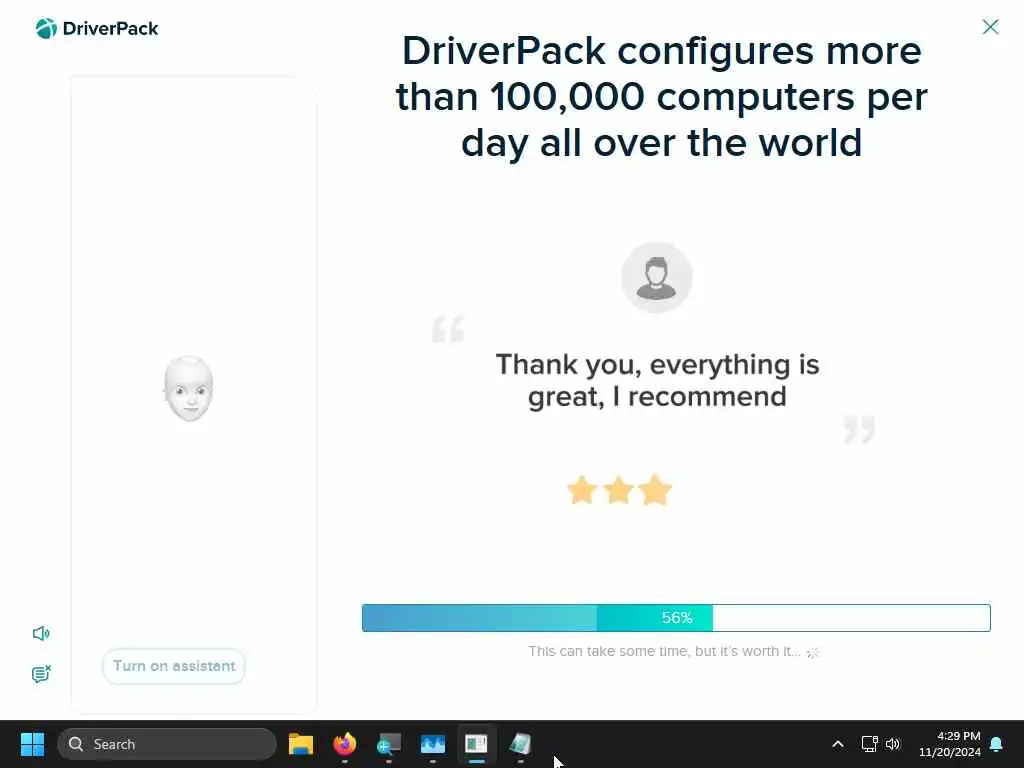The width and height of the screenshot is (1024, 768).
Task: Click the first gold rating star
Action: coord(582,490)
